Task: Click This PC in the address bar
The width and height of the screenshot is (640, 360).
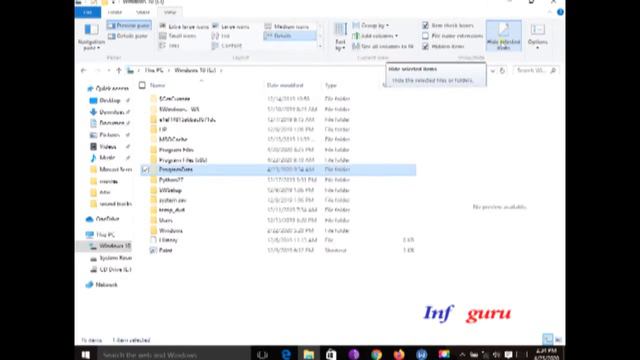Action: (x=154, y=70)
